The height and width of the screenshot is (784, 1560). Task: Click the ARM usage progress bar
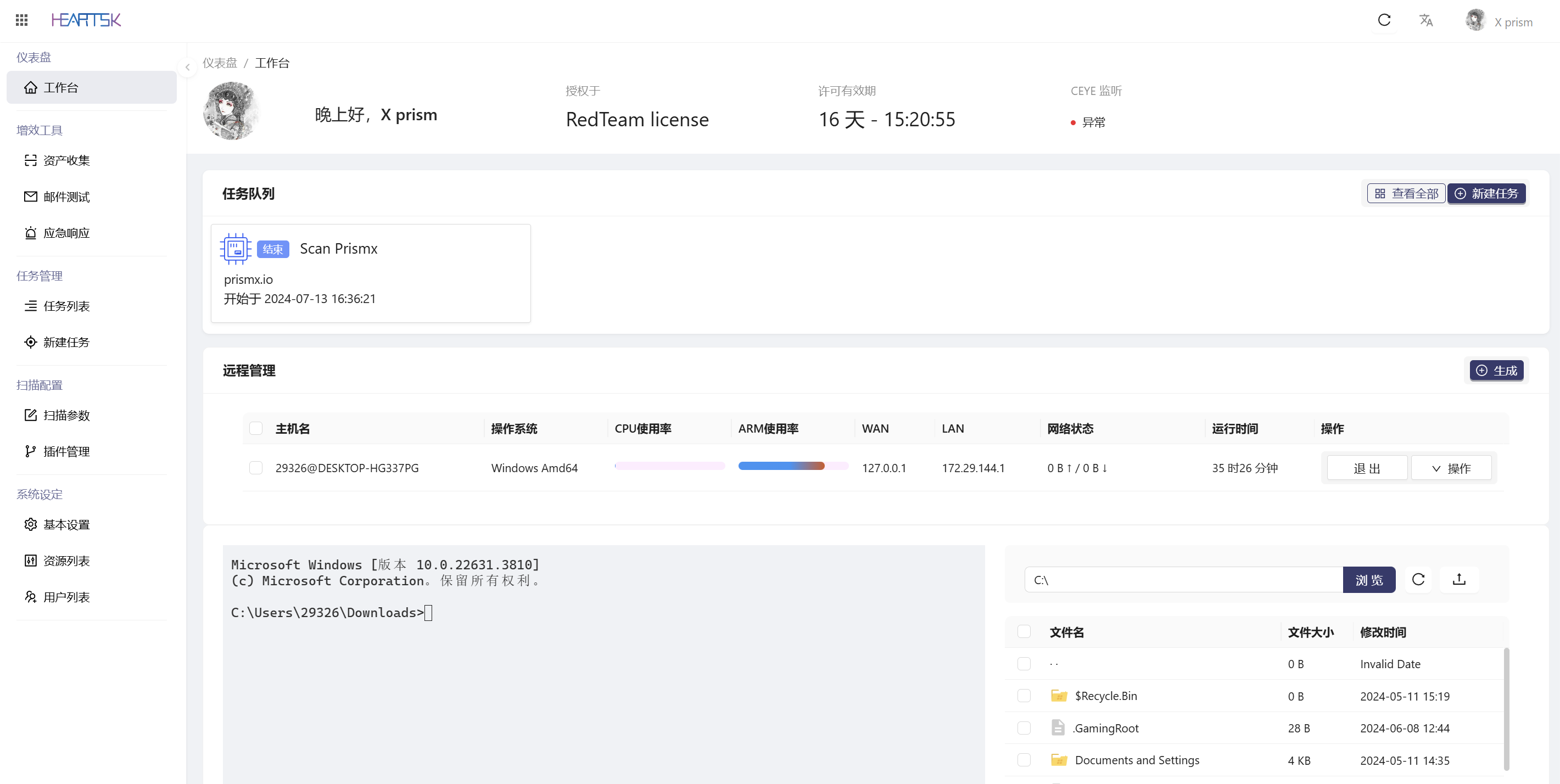(x=793, y=466)
